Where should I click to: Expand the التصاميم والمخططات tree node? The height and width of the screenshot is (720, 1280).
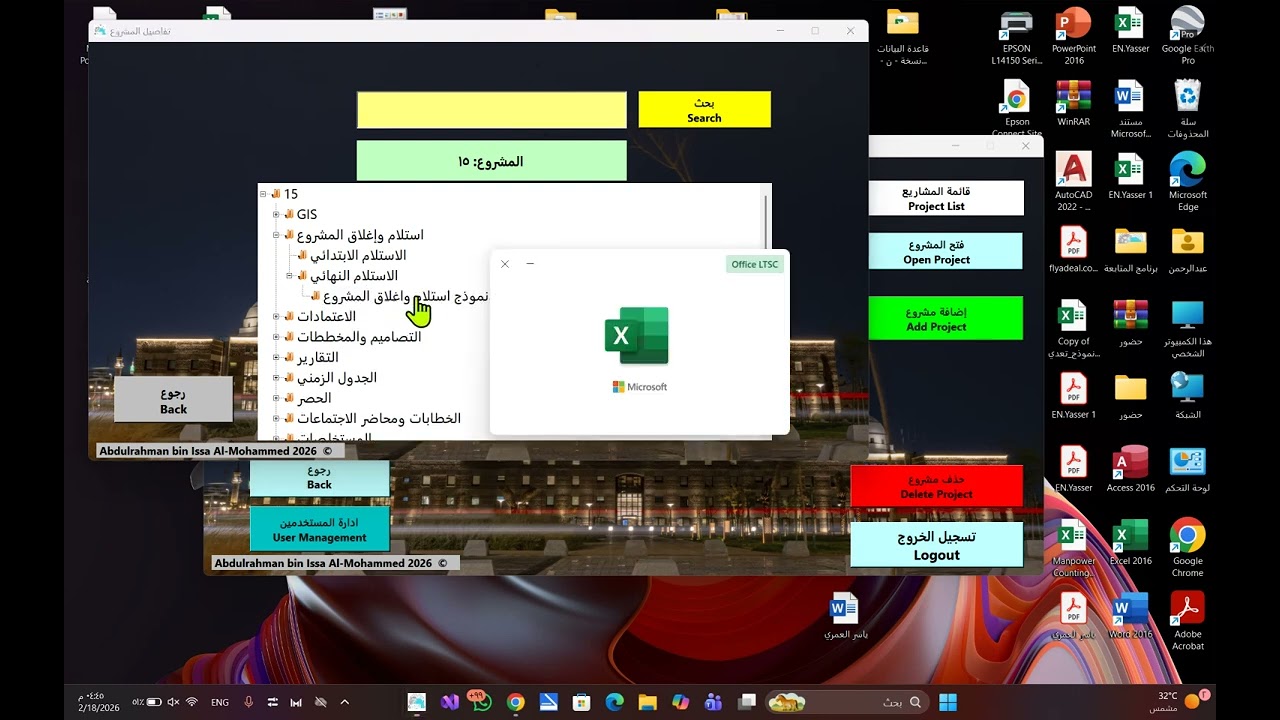pyautogui.click(x=276, y=337)
